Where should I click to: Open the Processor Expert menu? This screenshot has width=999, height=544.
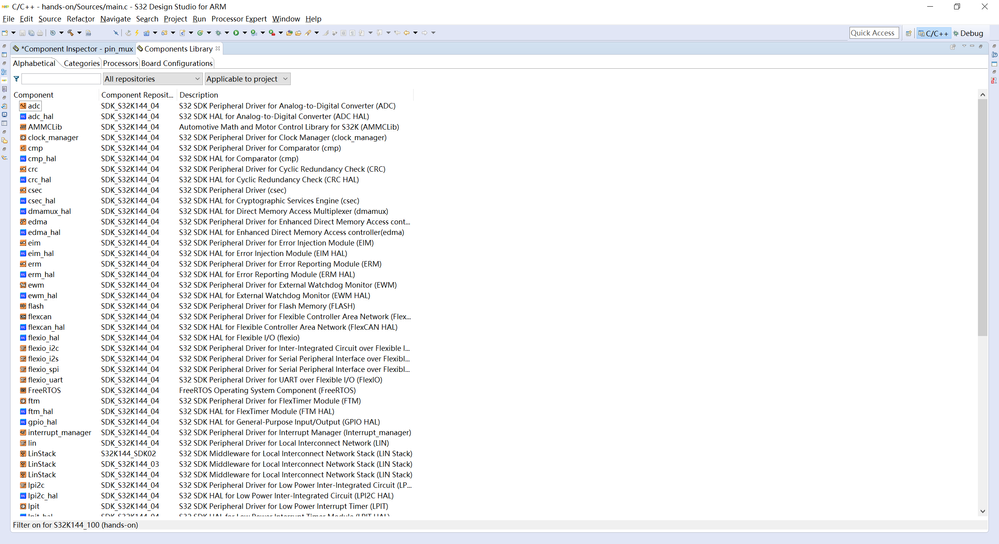click(239, 19)
